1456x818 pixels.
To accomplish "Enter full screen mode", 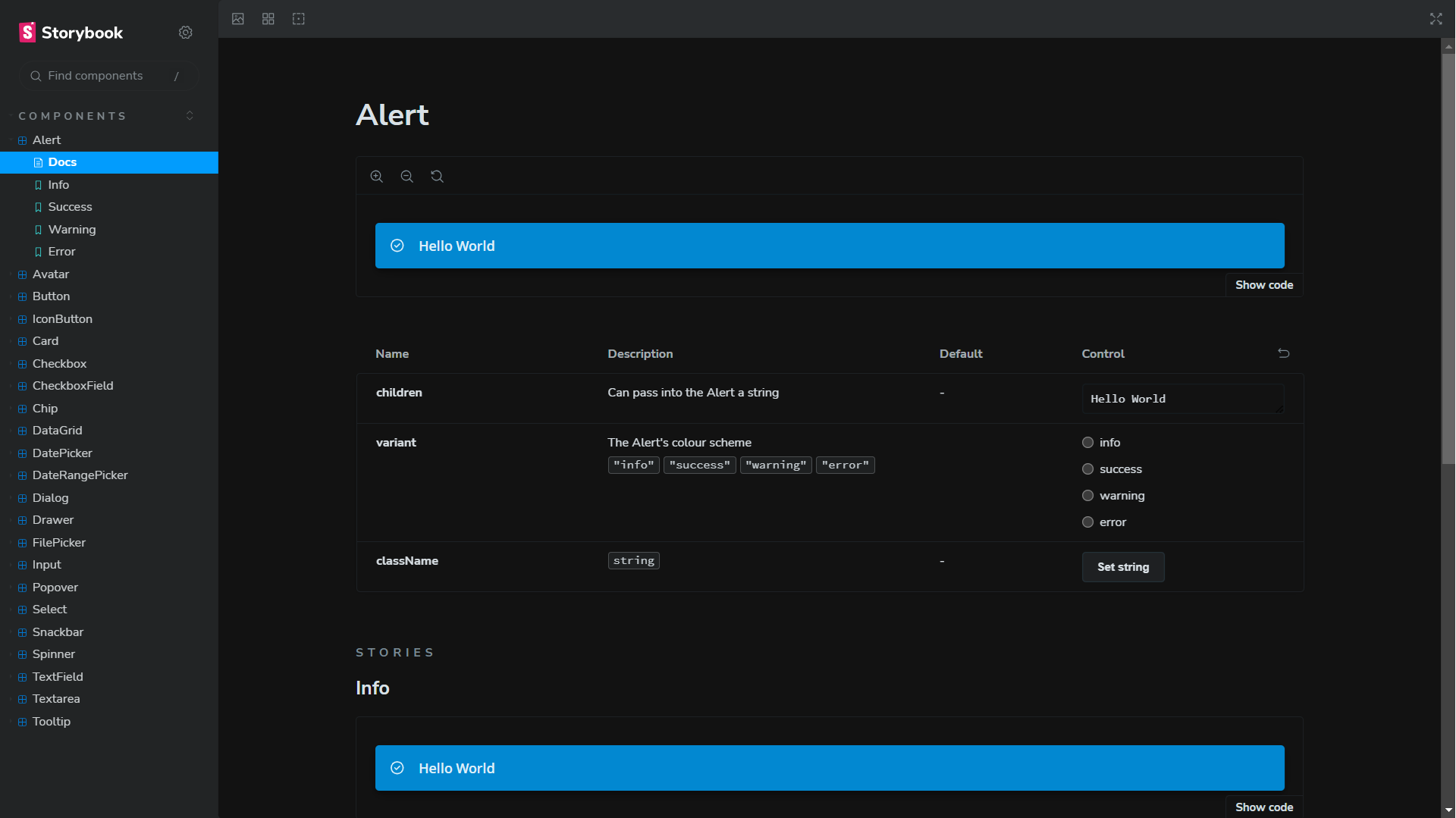I will pyautogui.click(x=1436, y=19).
